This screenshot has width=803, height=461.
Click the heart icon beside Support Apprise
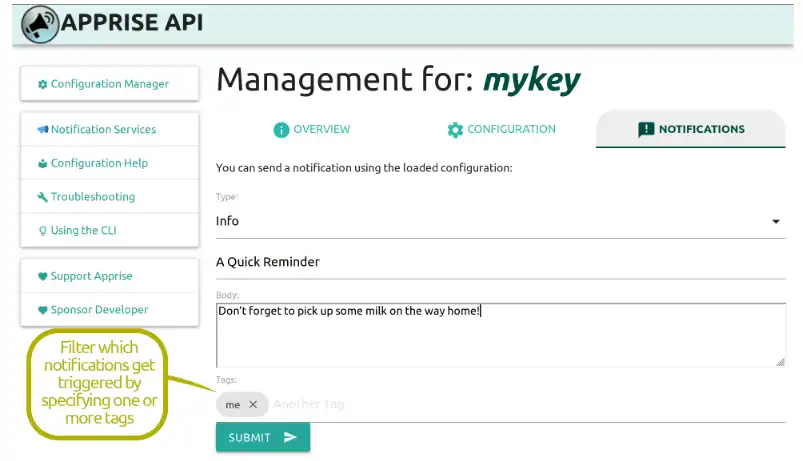click(x=43, y=277)
